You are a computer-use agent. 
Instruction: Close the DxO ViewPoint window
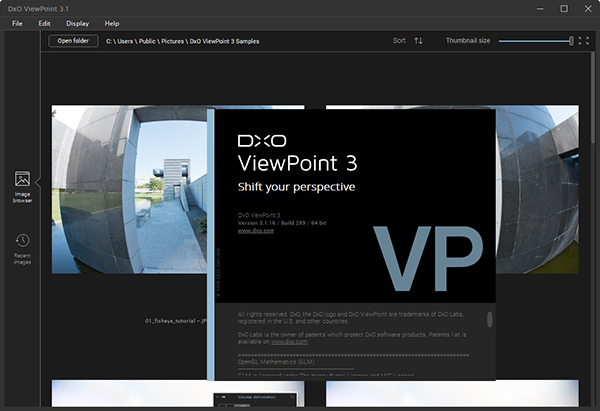point(588,8)
